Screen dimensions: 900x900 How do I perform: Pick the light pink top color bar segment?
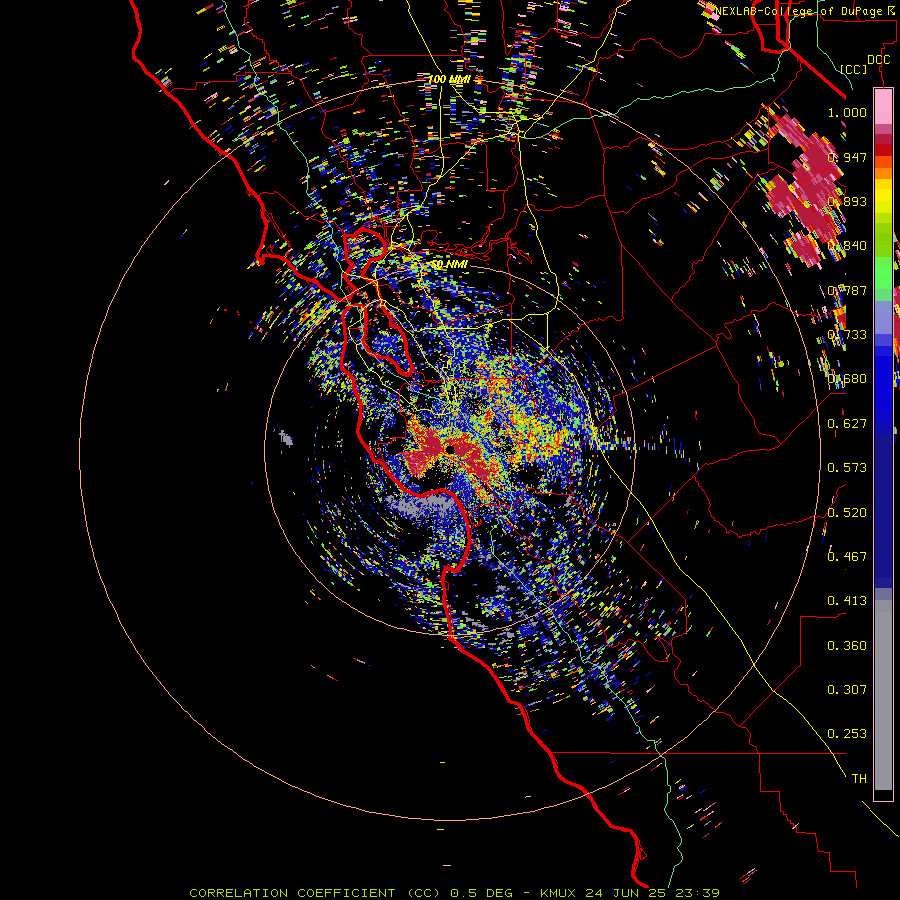(883, 106)
